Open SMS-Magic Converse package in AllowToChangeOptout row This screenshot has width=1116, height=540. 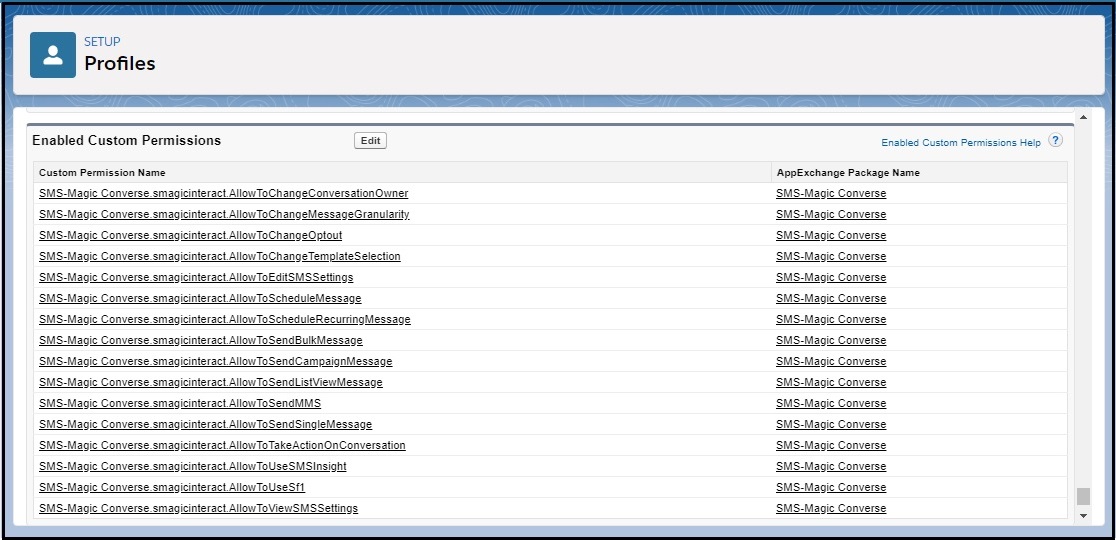pos(831,235)
